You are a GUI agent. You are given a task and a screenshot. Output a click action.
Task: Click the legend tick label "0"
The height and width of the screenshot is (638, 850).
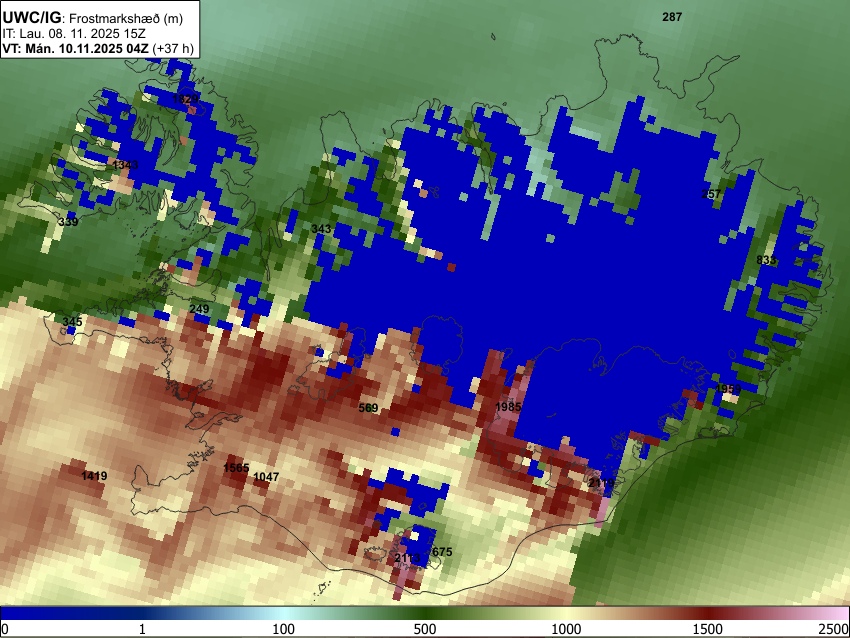click(5, 629)
